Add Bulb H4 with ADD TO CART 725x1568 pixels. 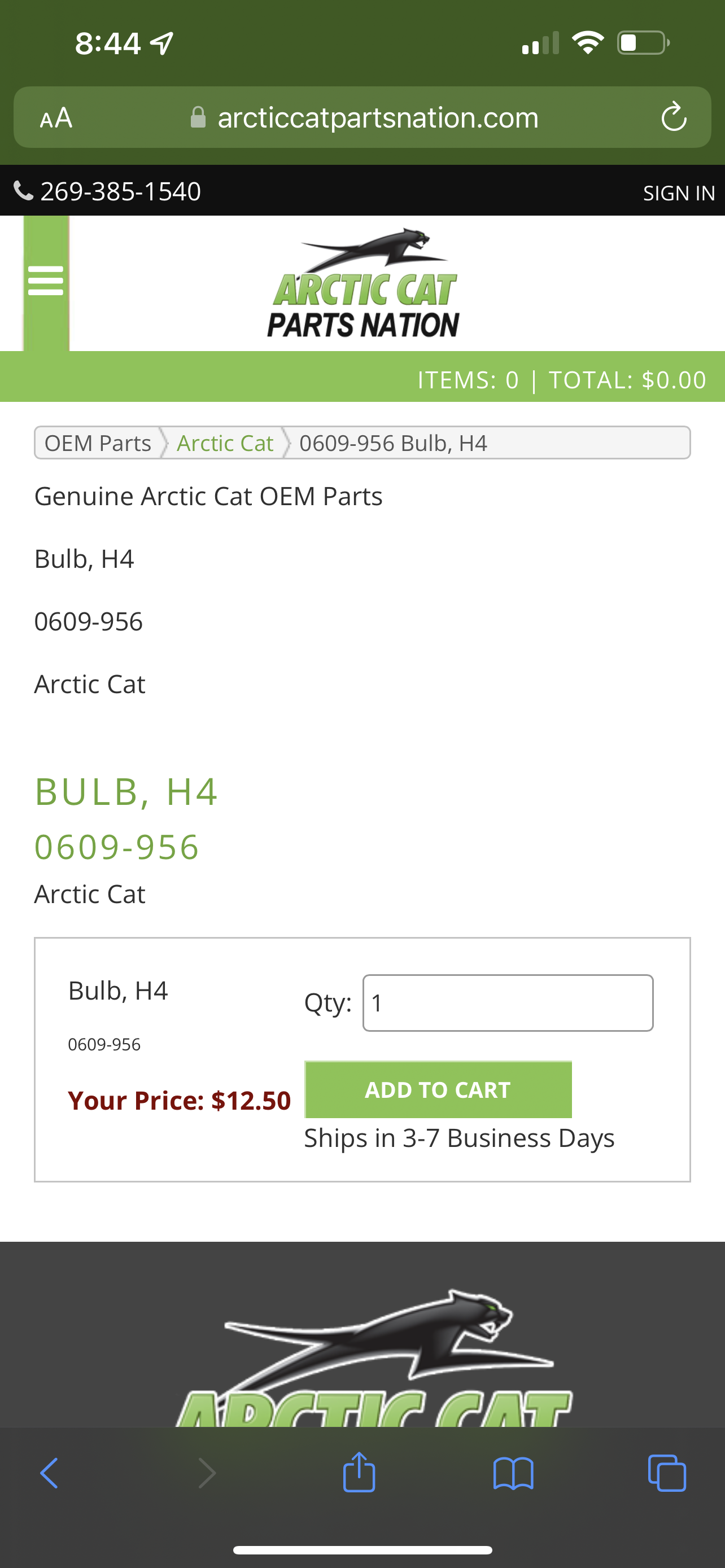[438, 1089]
